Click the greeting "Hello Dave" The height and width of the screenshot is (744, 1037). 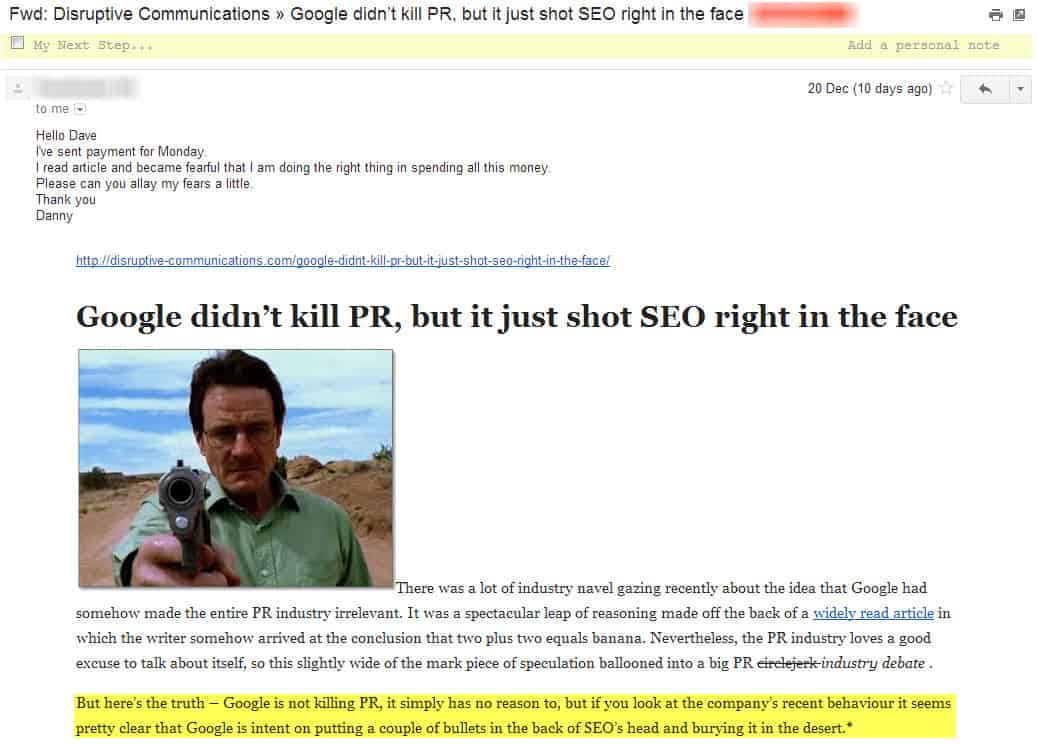tap(66, 136)
